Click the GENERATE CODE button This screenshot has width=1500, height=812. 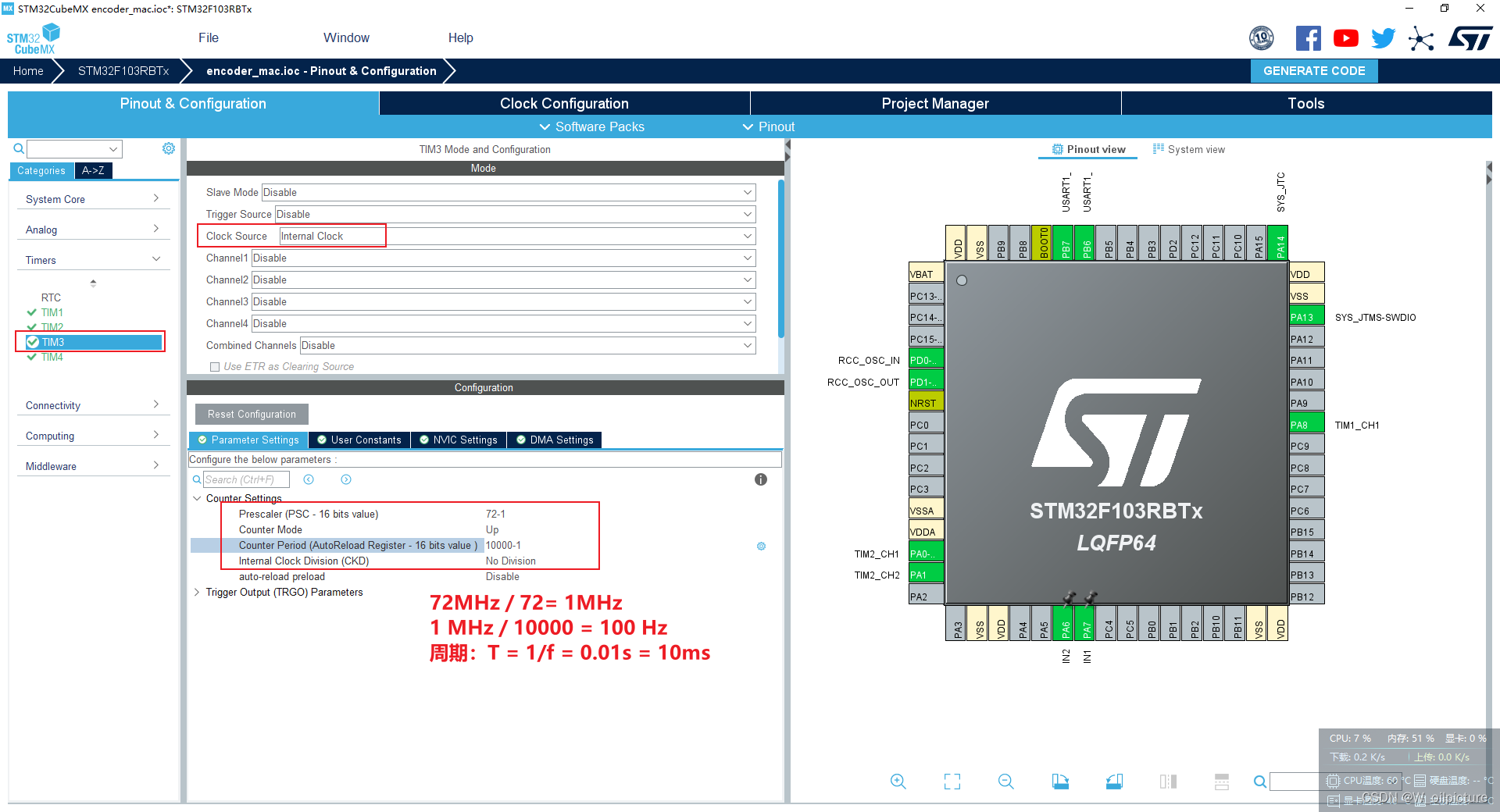coord(1314,70)
